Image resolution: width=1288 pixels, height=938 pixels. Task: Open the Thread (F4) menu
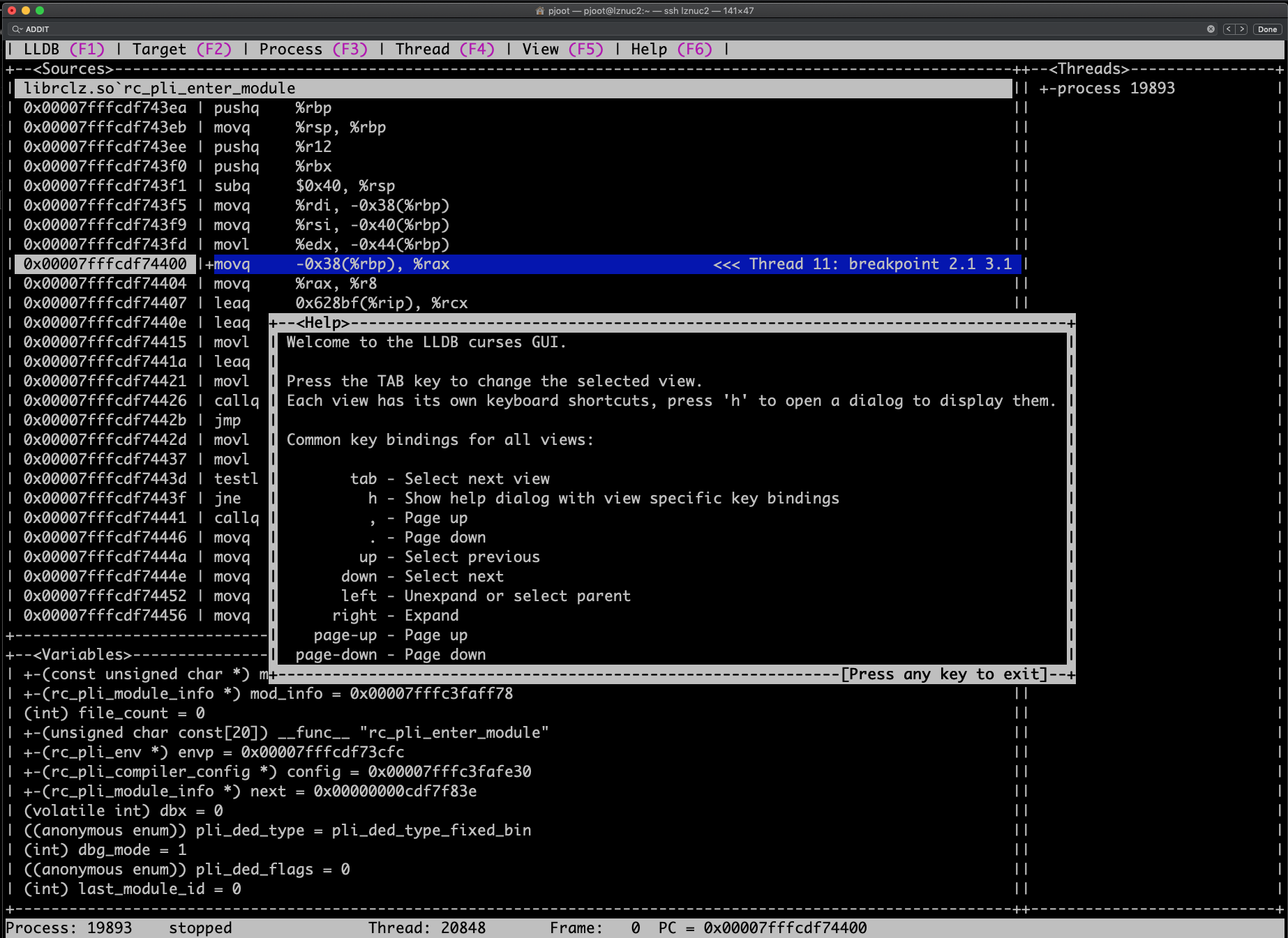[x=444, y=50]
